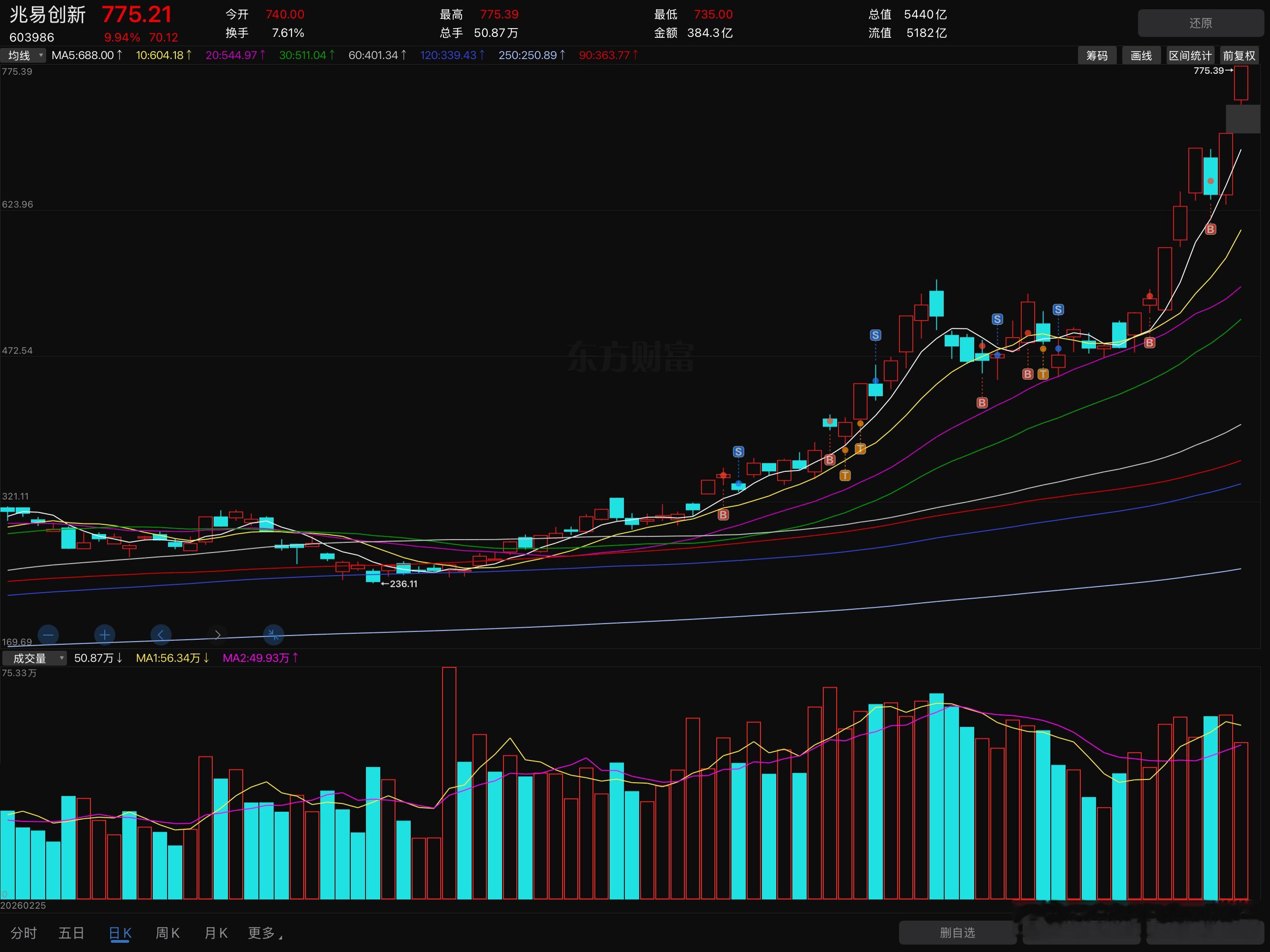Tap the 20260225 date label

pyautogui.click(x=23, y=905)
